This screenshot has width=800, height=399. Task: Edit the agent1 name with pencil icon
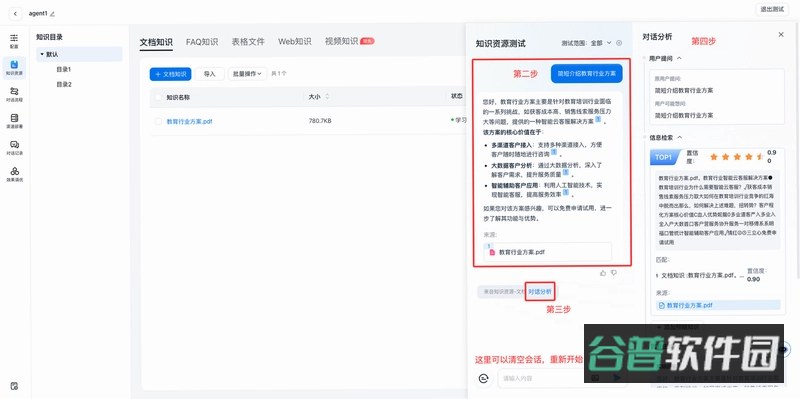coord(52,14)
